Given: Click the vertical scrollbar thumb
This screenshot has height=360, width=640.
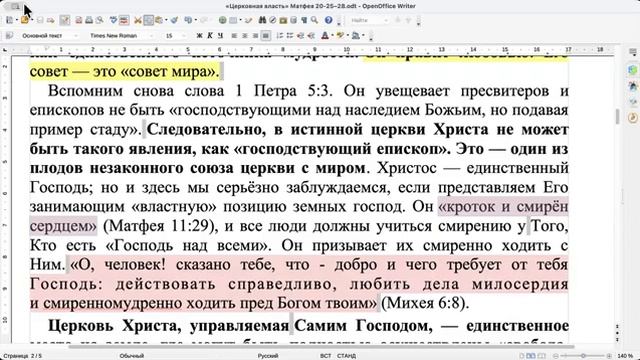Looking at the screenshot, I should coord(617,116).
